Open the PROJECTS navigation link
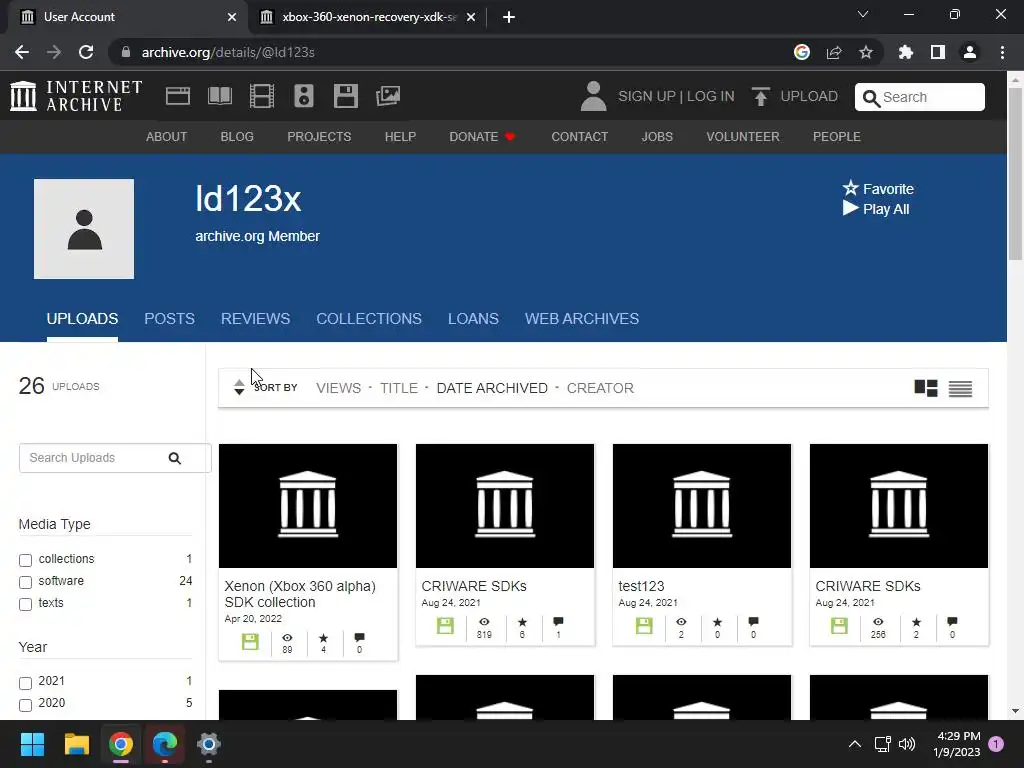1024x768 pixels. (x=319, y=136)
